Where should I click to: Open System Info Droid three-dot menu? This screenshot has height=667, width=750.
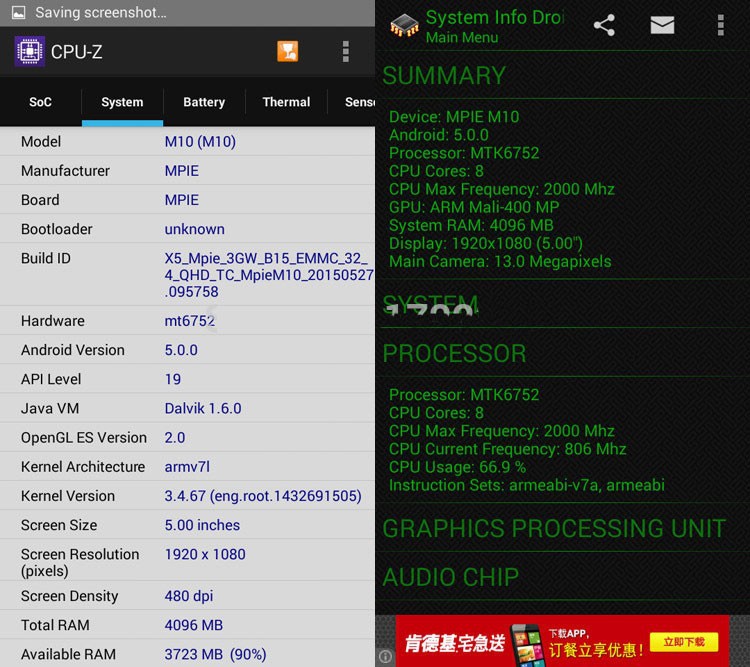point(720,25)
